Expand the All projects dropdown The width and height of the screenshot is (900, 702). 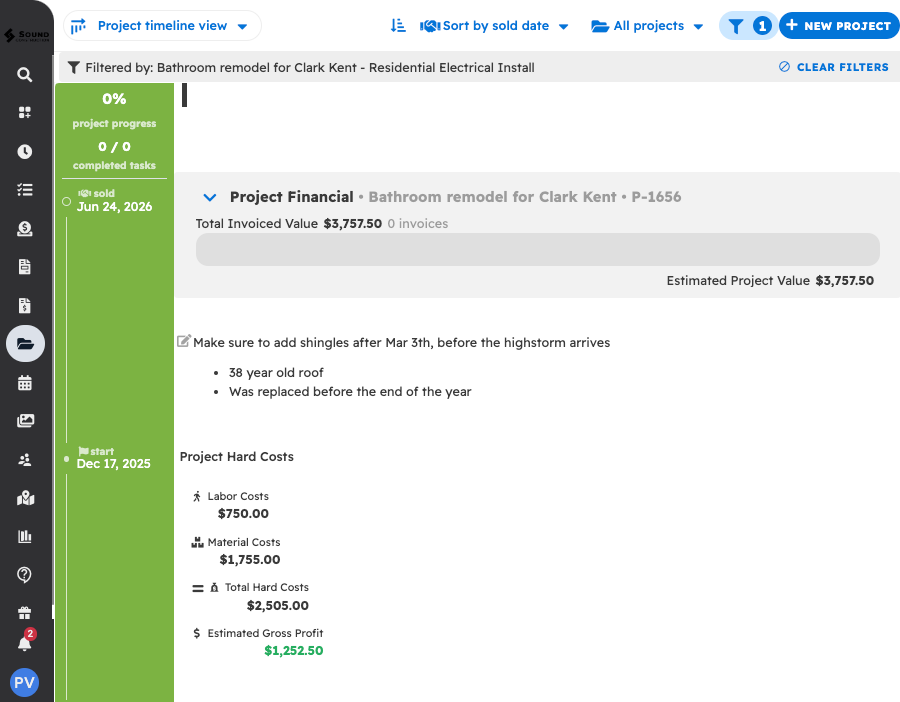pos(647,26)
